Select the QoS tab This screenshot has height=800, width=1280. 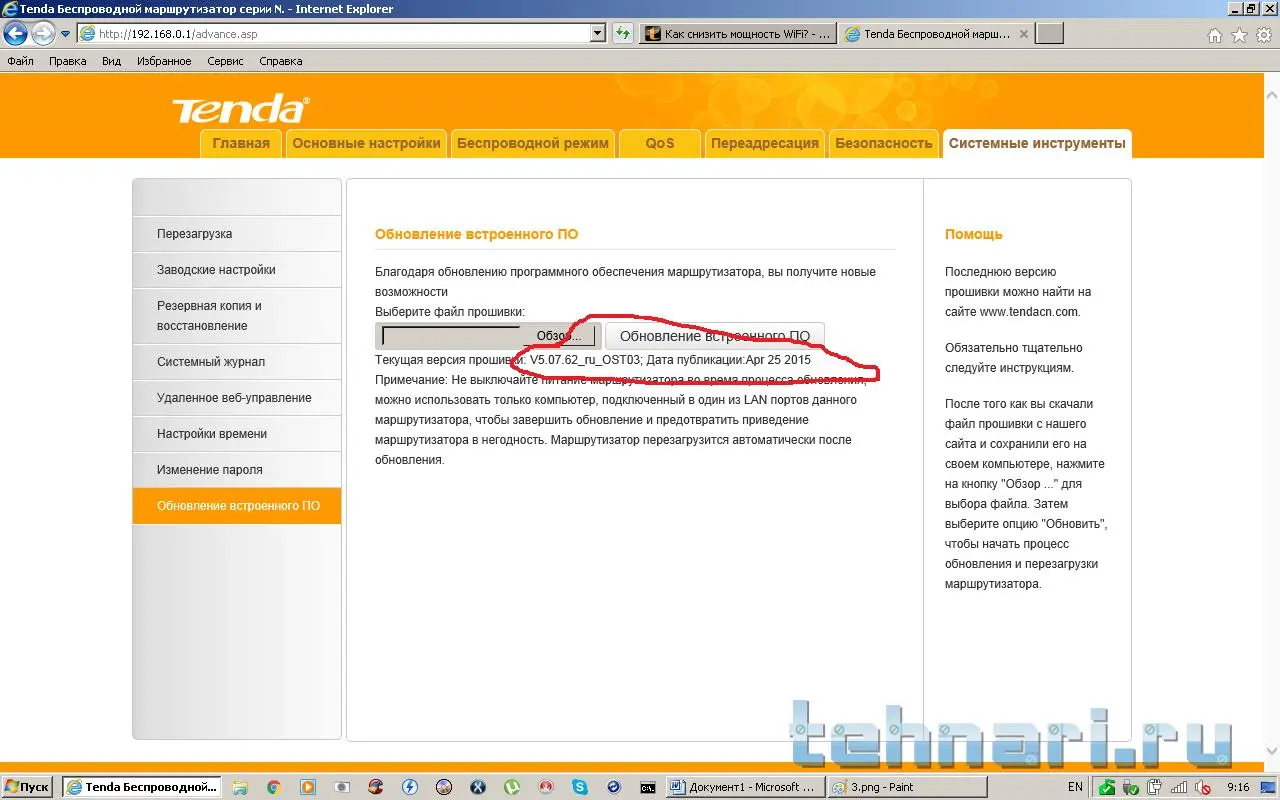coord(659,143)
